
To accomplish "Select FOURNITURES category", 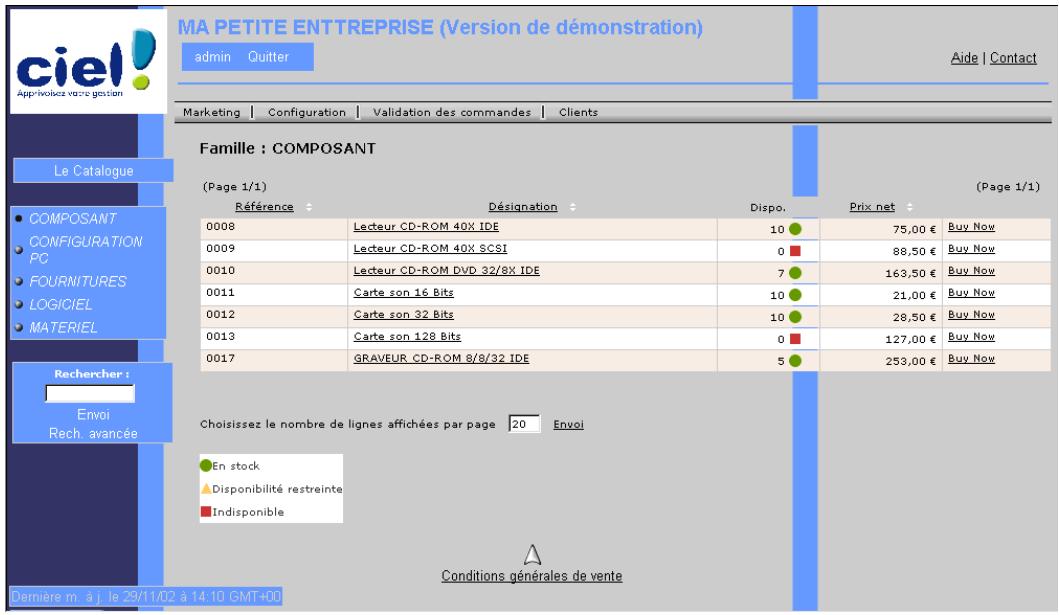I will coord(78,282).
